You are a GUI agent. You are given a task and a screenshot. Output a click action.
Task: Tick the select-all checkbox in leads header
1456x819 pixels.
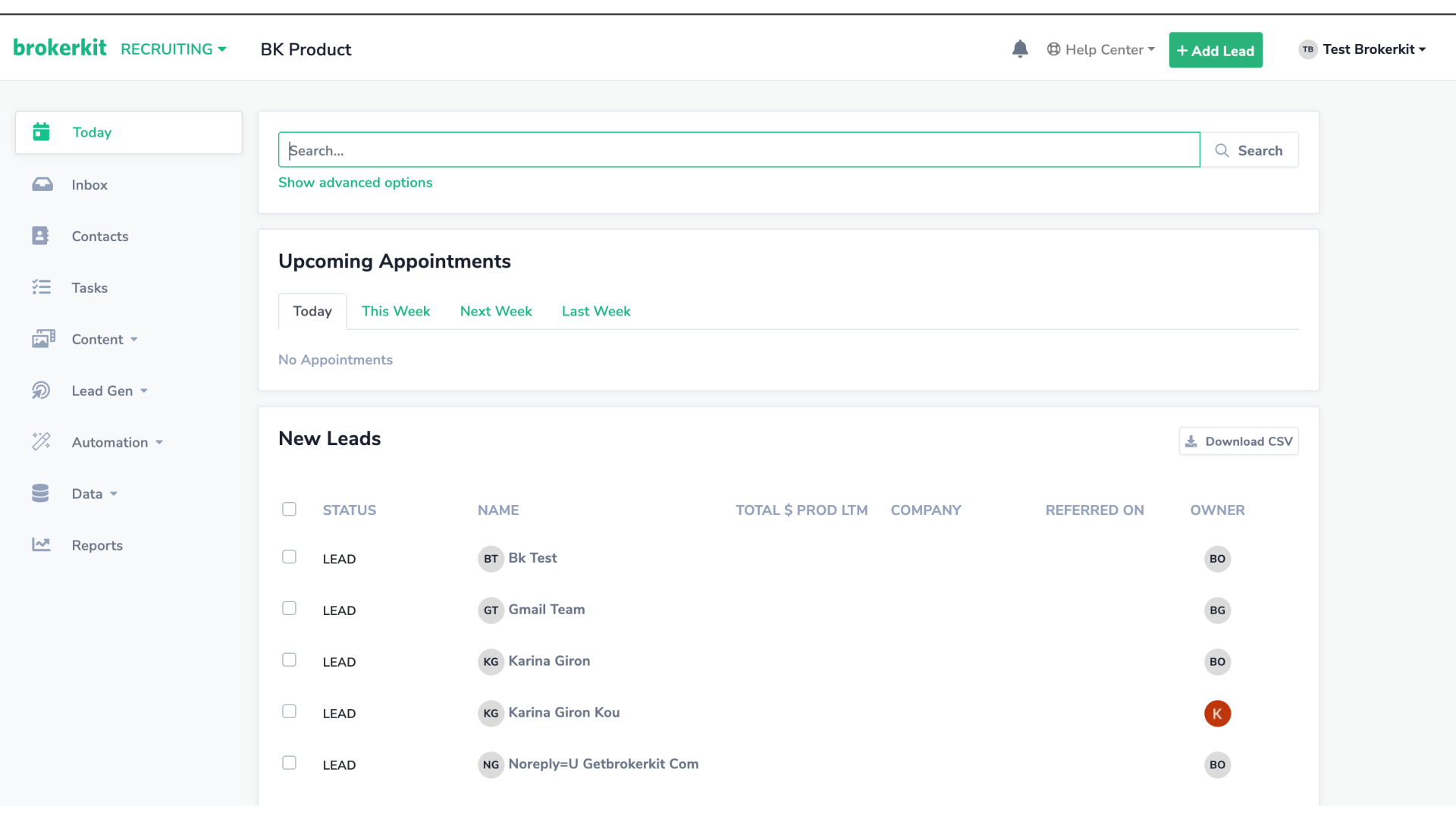pyautogui.click(x=289, y=509)
